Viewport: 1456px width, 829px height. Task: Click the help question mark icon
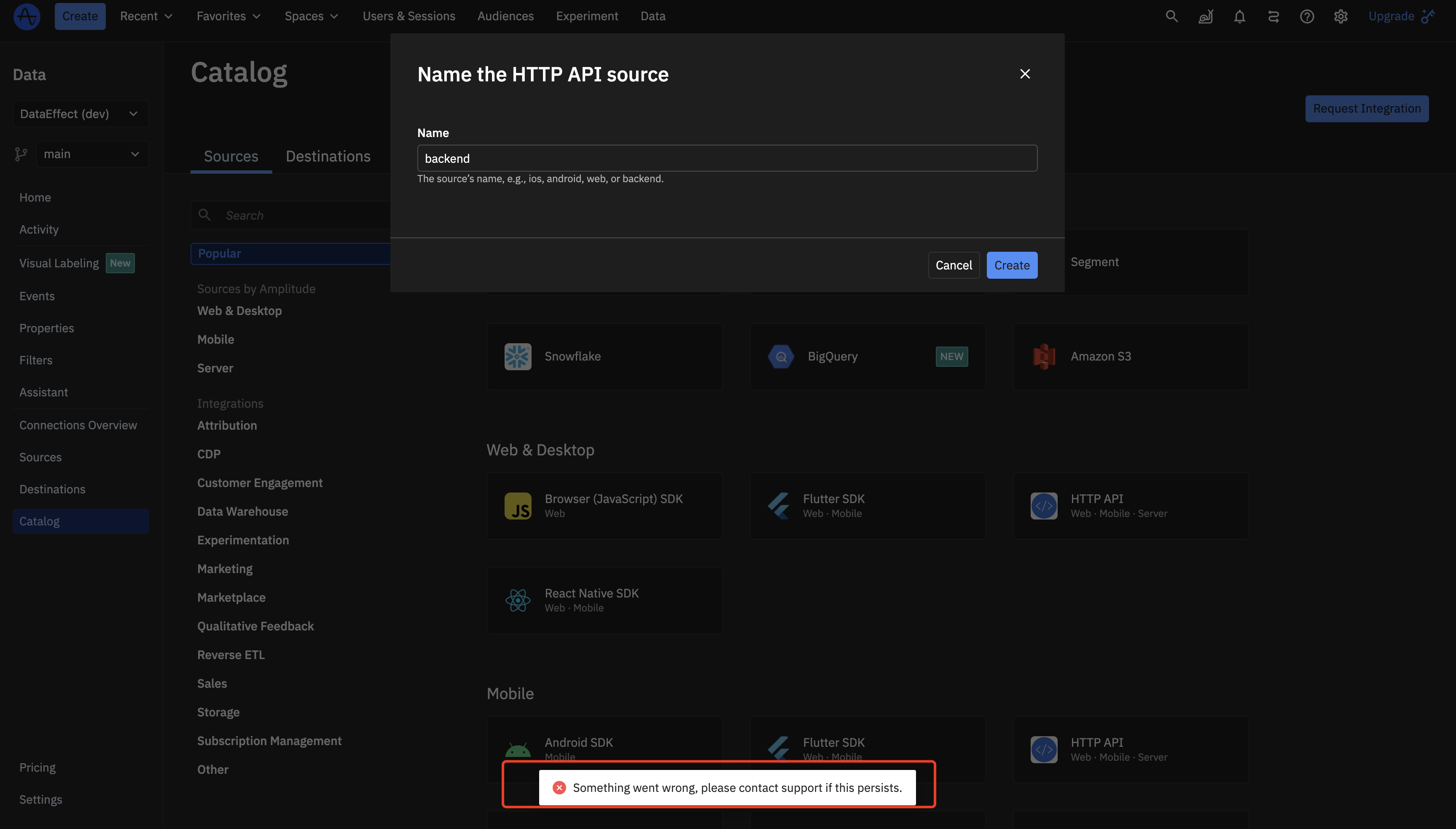[x=1307, y=16]
